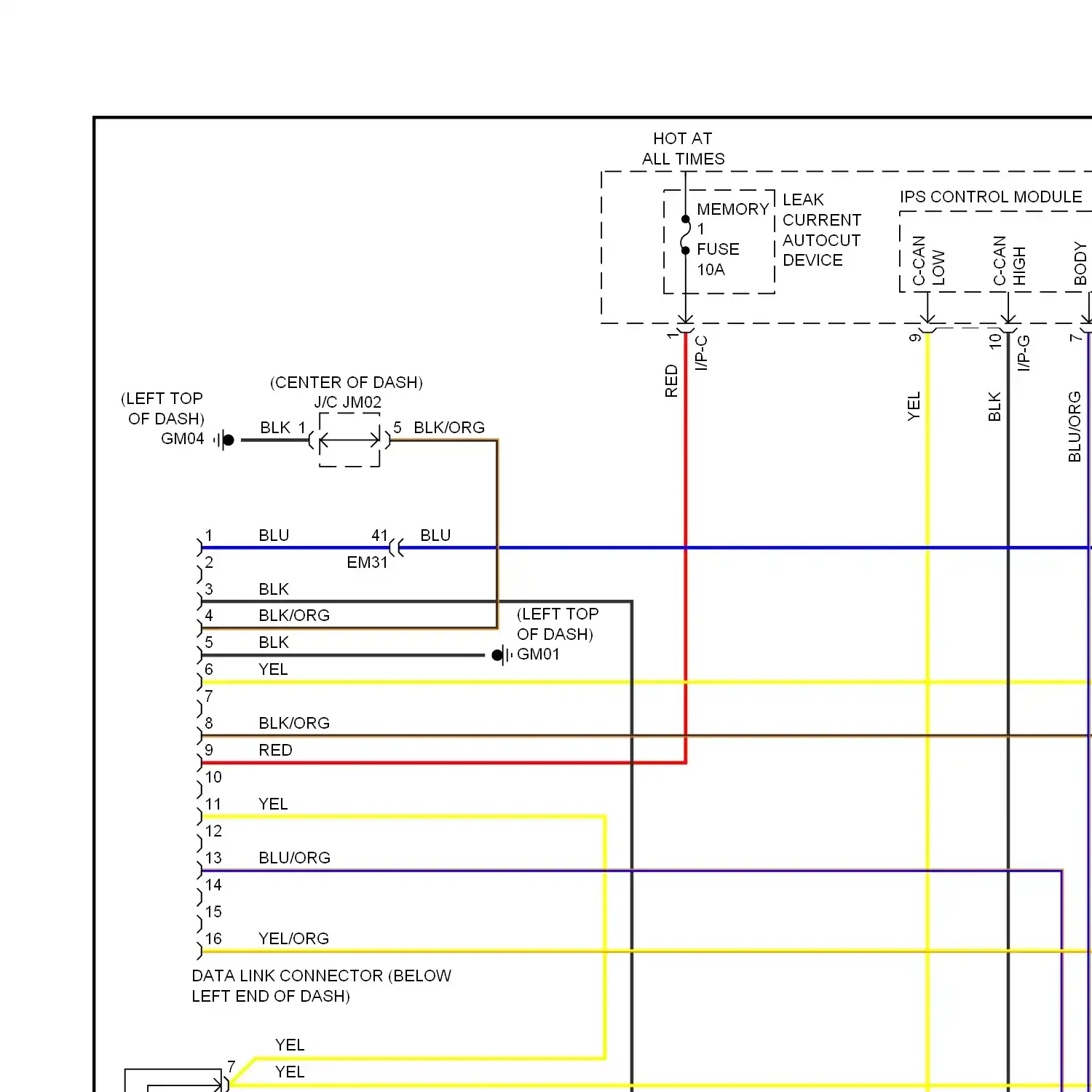The image size is (1092, 1092).
Task: Click BLU label on data link pin 1
Action: coord(274,536)
